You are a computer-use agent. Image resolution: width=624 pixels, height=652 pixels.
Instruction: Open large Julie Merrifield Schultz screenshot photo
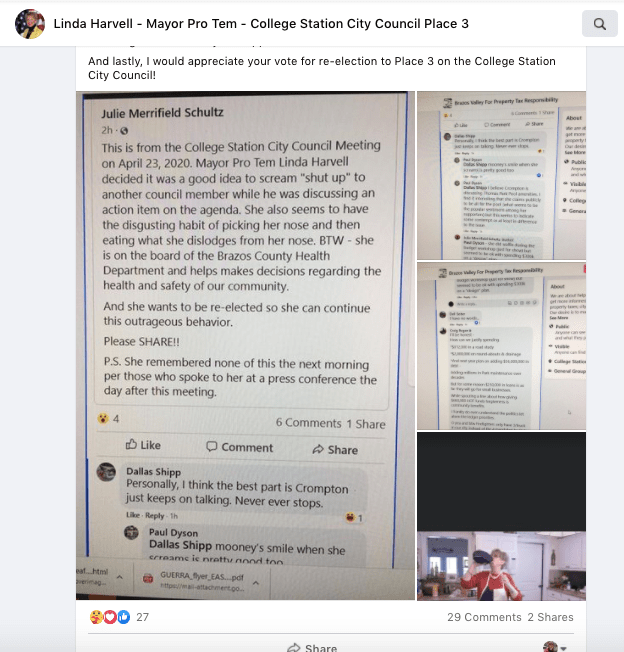pyautogui.click(x=245, y=345)
